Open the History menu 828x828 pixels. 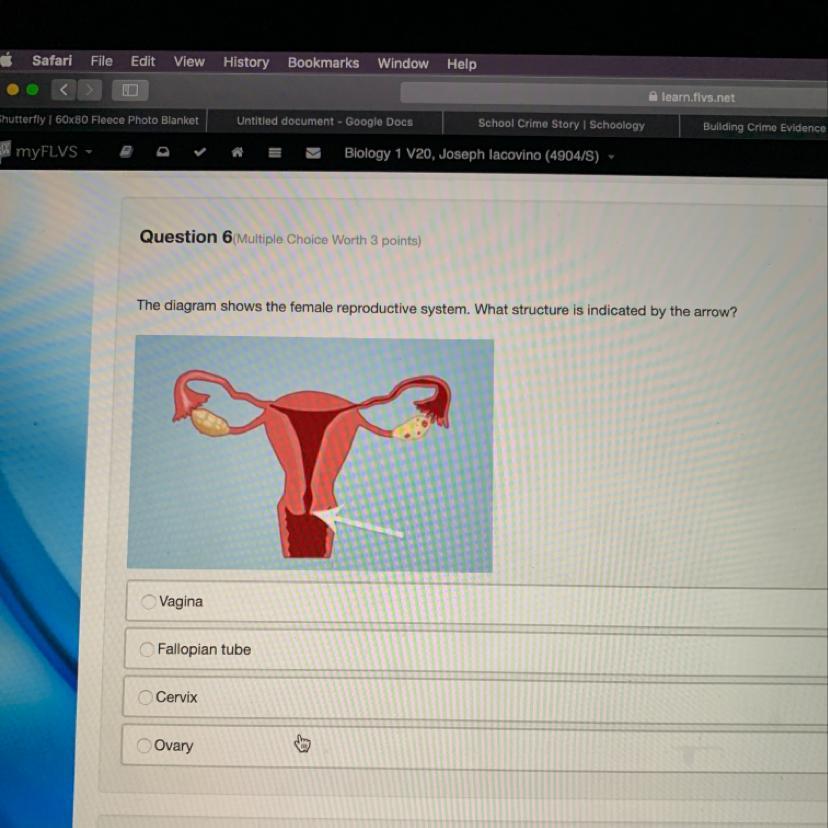pos(246,62)
